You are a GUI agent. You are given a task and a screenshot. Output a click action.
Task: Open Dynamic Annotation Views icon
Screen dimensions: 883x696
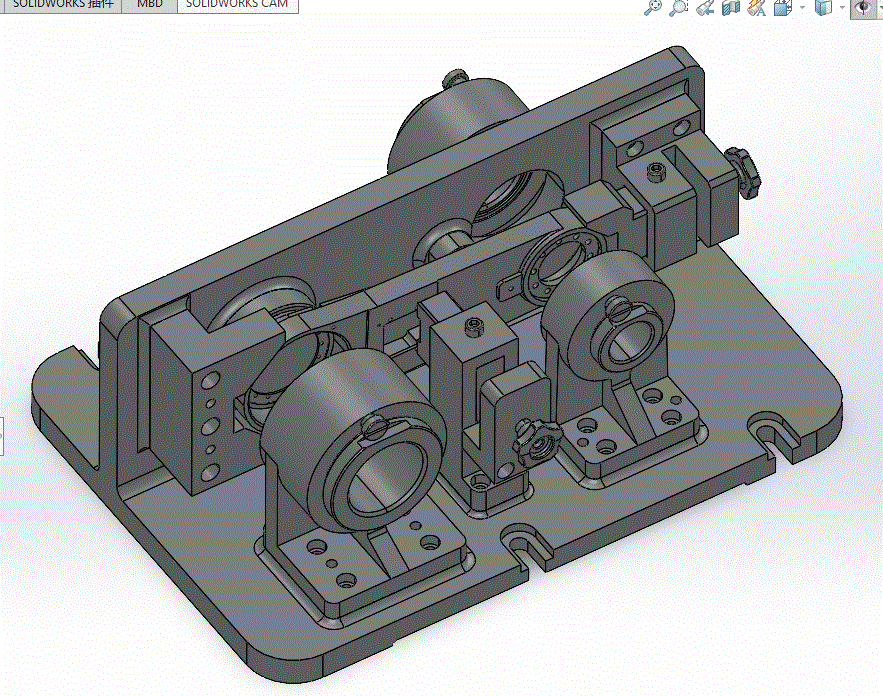(x=756, y=7)
